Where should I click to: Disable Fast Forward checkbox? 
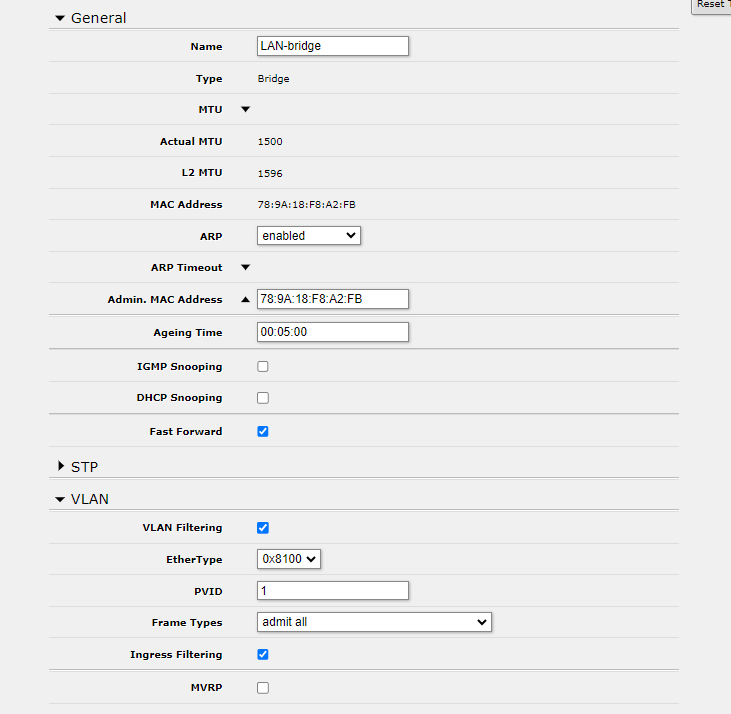click(263, 432)
